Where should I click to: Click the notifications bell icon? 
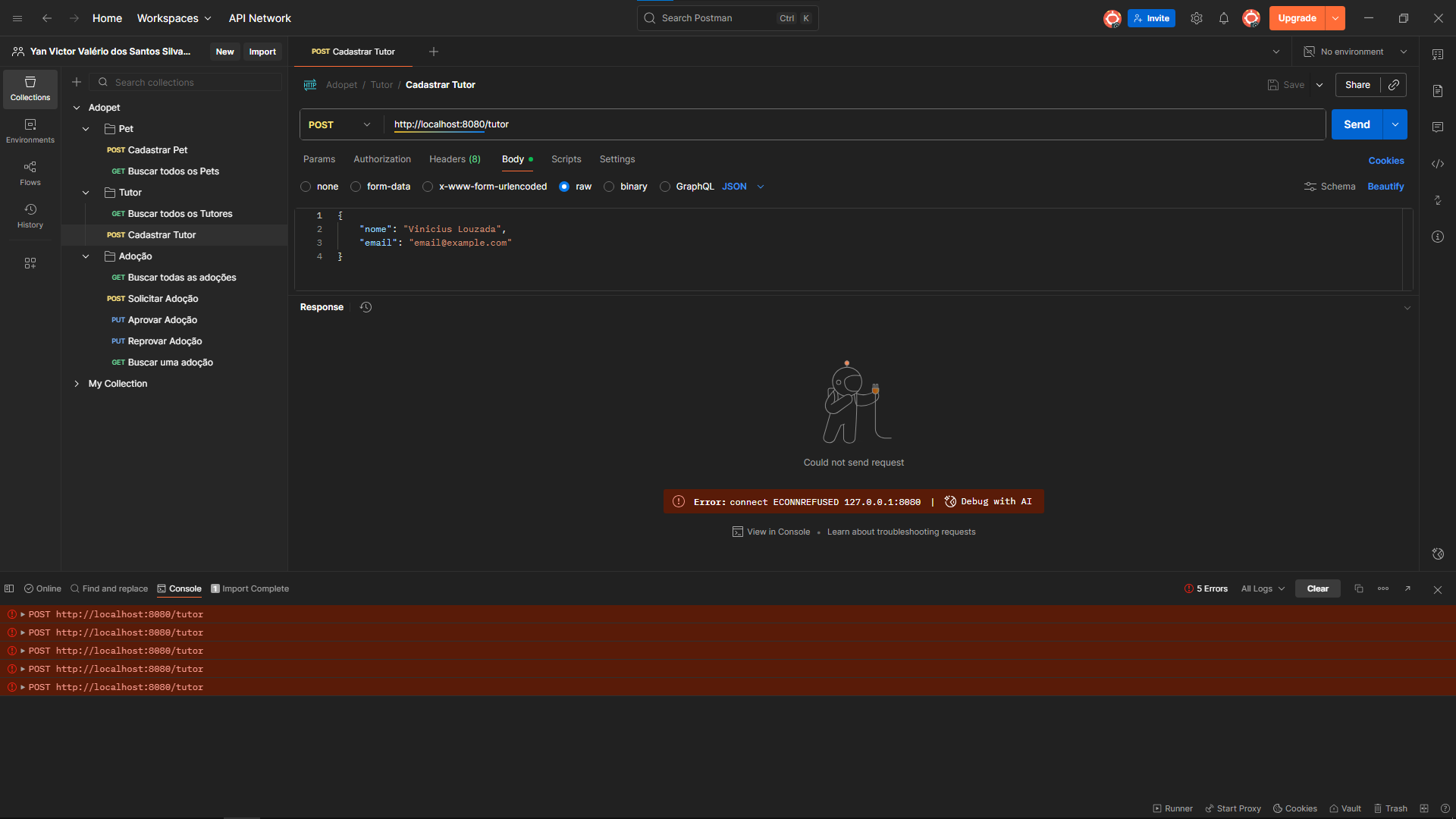[x=1223, y=18]
